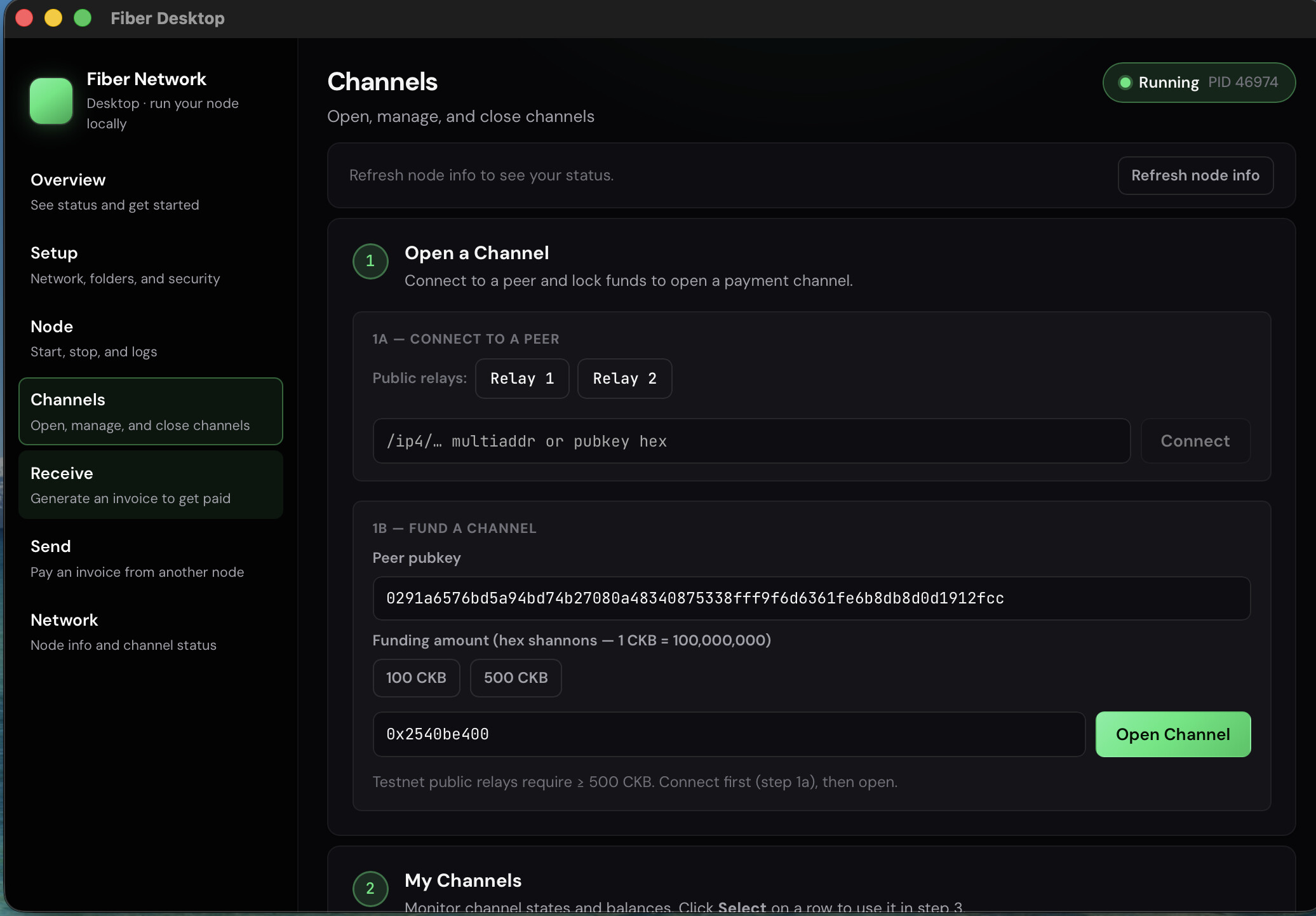
Task: Click the Running PID 46974 status badge
Action: click(1199, 83)
